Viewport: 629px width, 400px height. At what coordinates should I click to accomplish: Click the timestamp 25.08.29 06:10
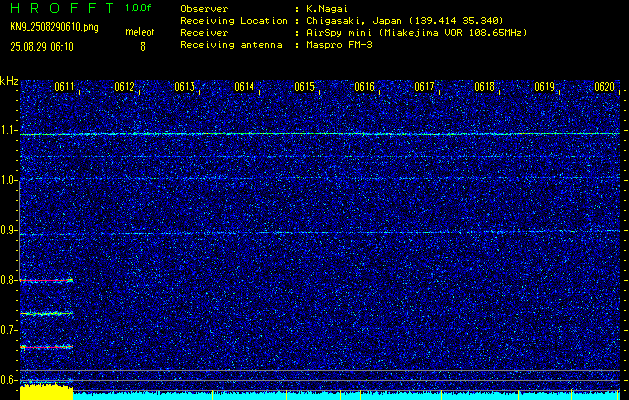pos(42,47)
